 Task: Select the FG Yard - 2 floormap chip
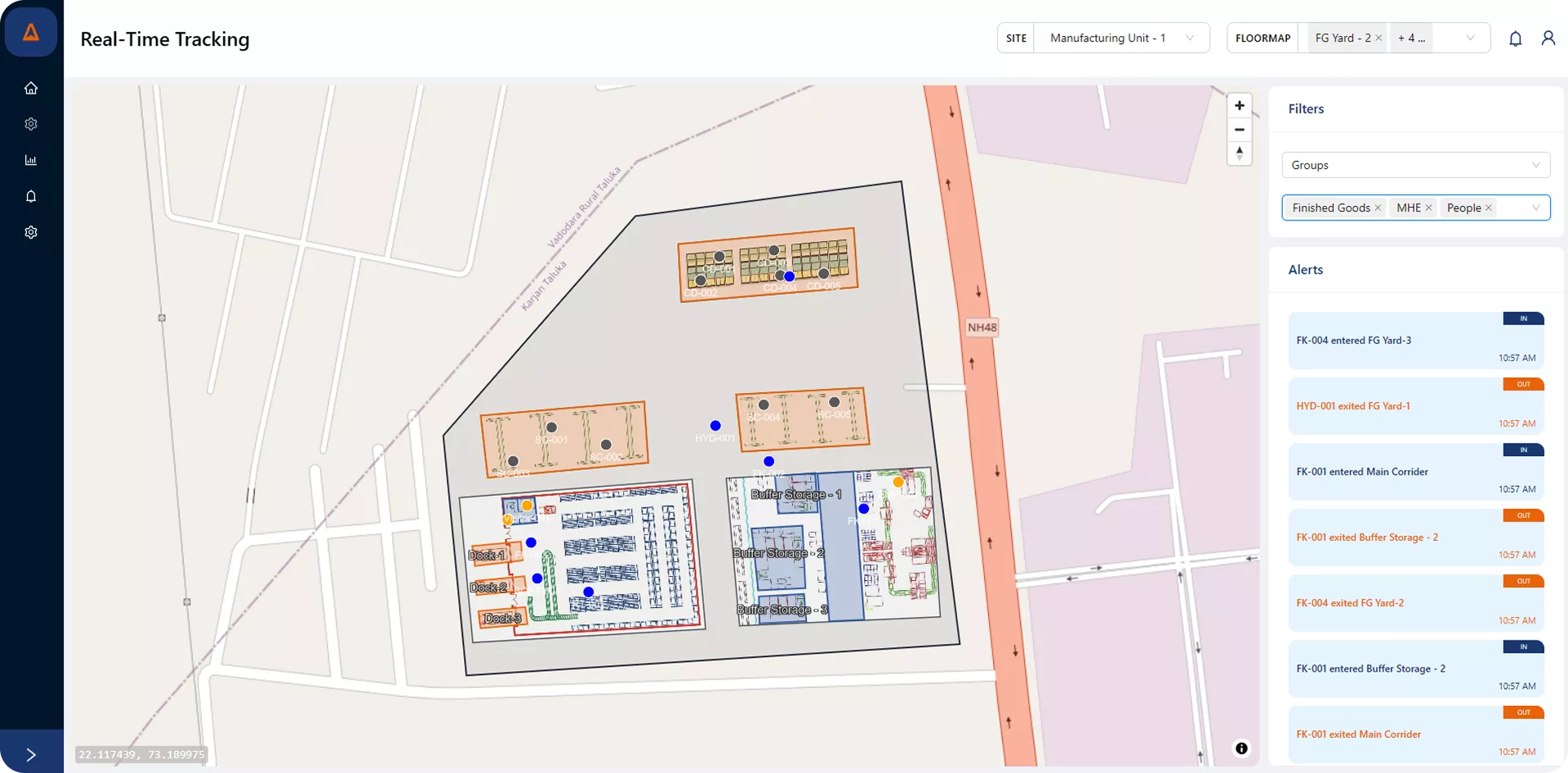point(1340,38)
